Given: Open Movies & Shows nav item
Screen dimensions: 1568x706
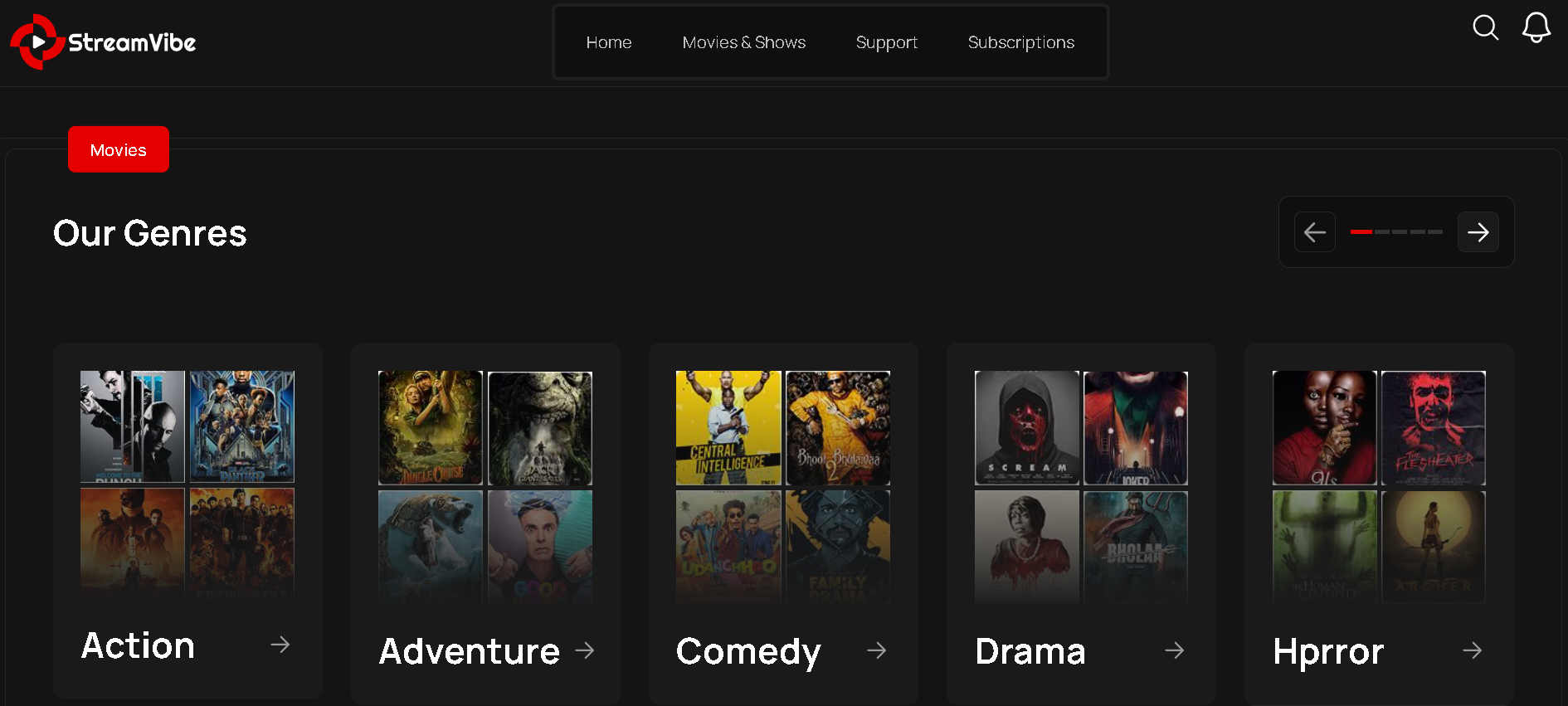Looking at the screenshot, I should 744,42.
